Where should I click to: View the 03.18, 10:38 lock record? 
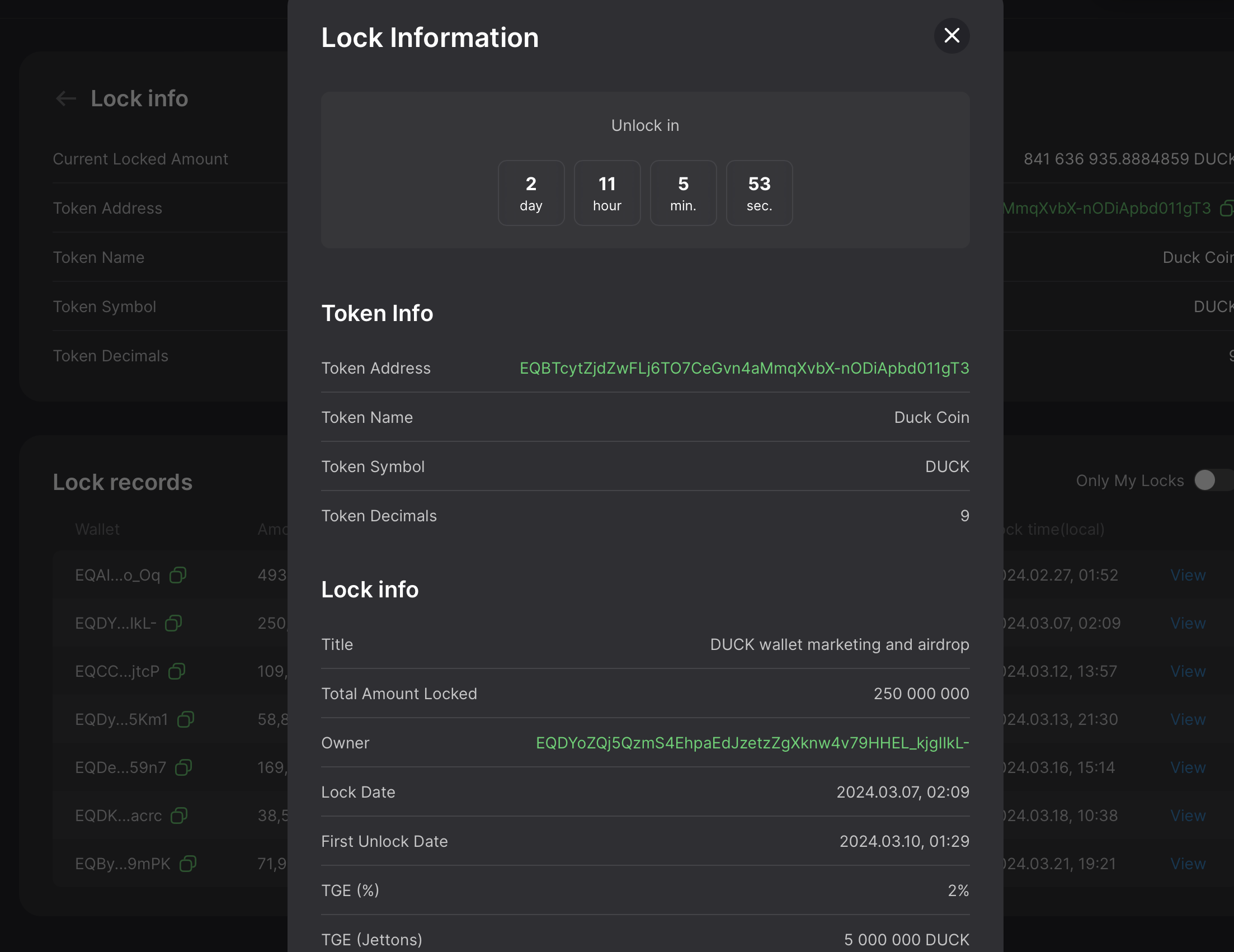pyautogui.click(x=1188, y=816)
